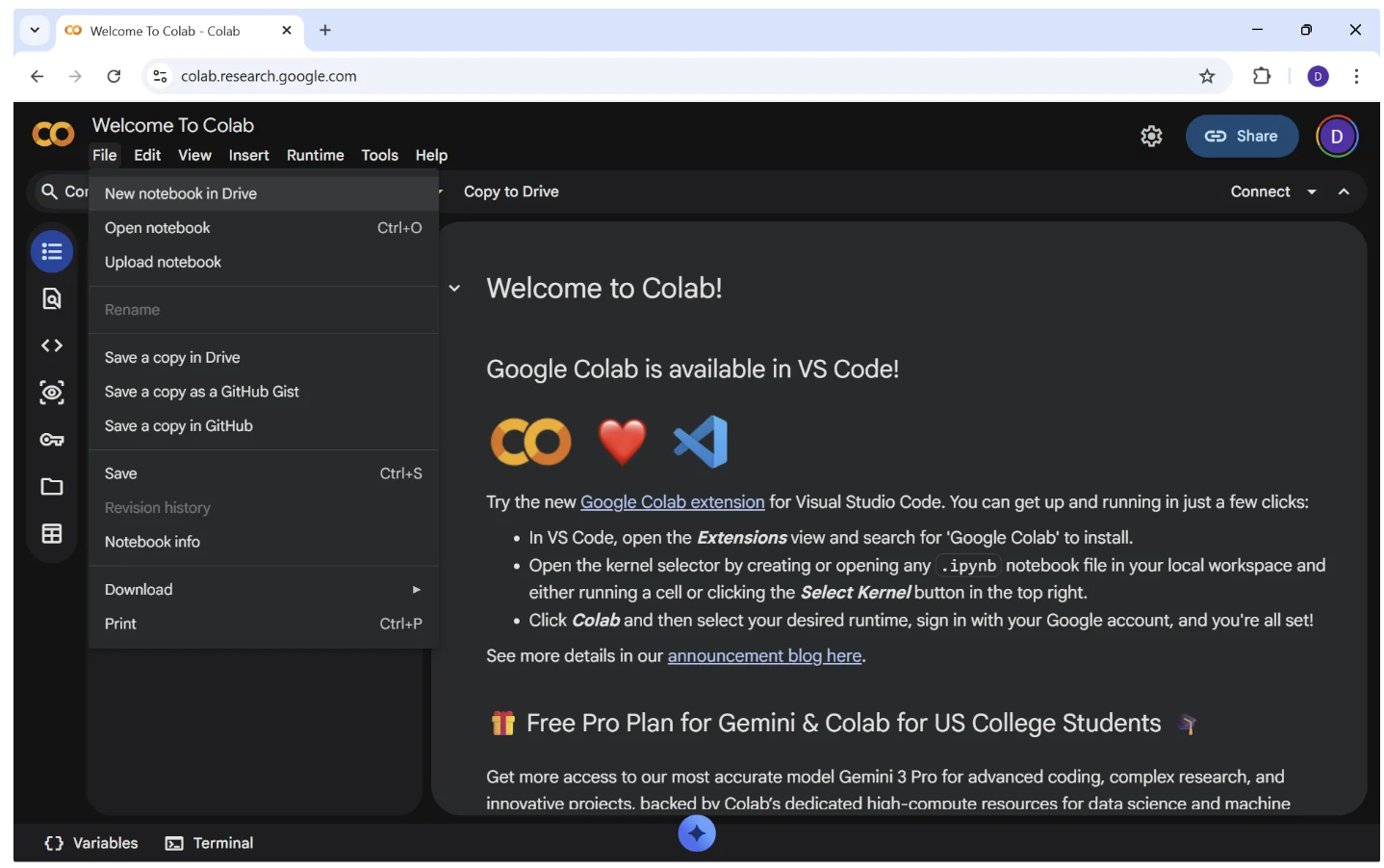Select Save a copy in GitHub

coord(263,425)
